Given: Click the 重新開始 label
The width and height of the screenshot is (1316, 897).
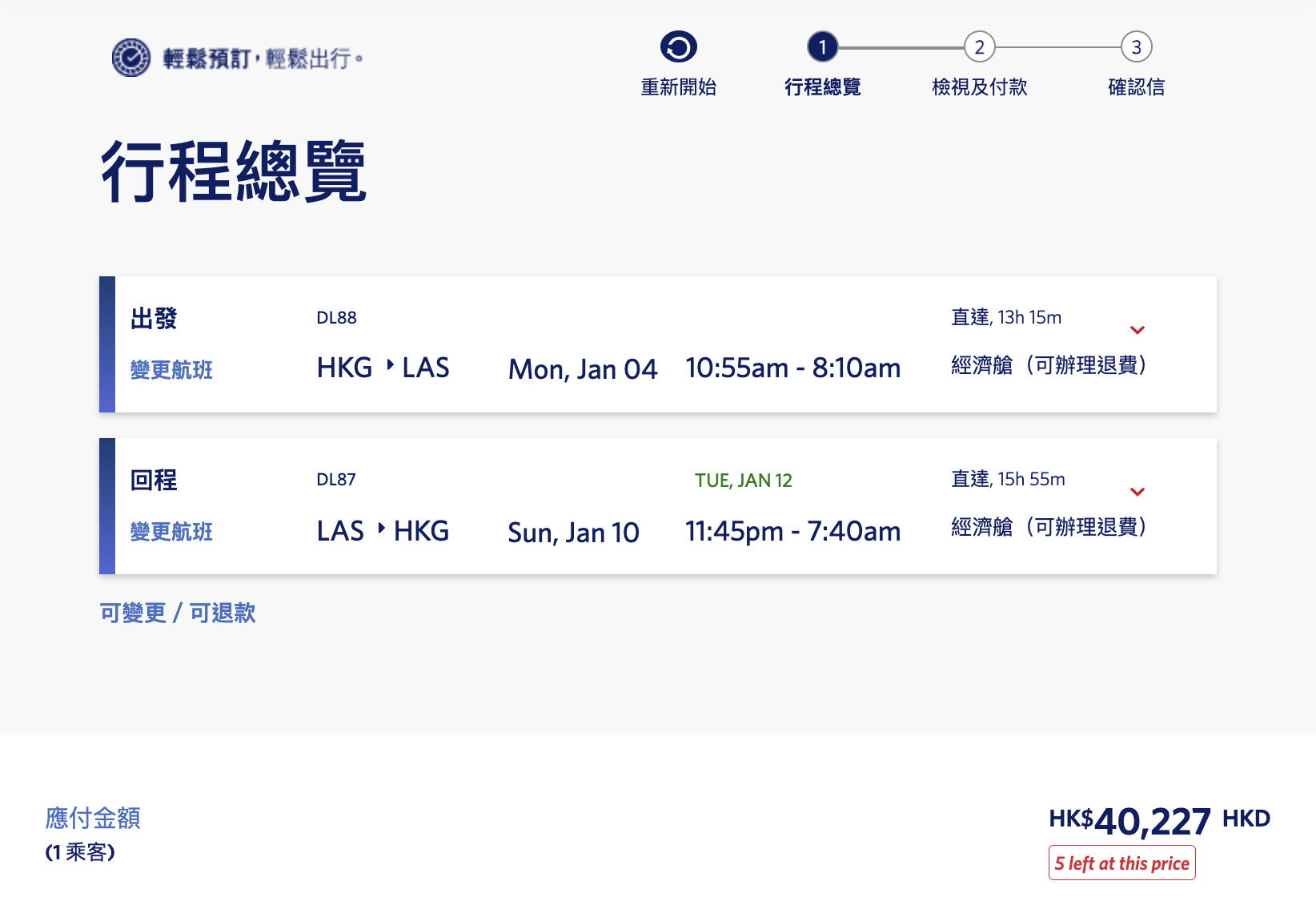Looking at the screenshot, I should pos(678,86).
